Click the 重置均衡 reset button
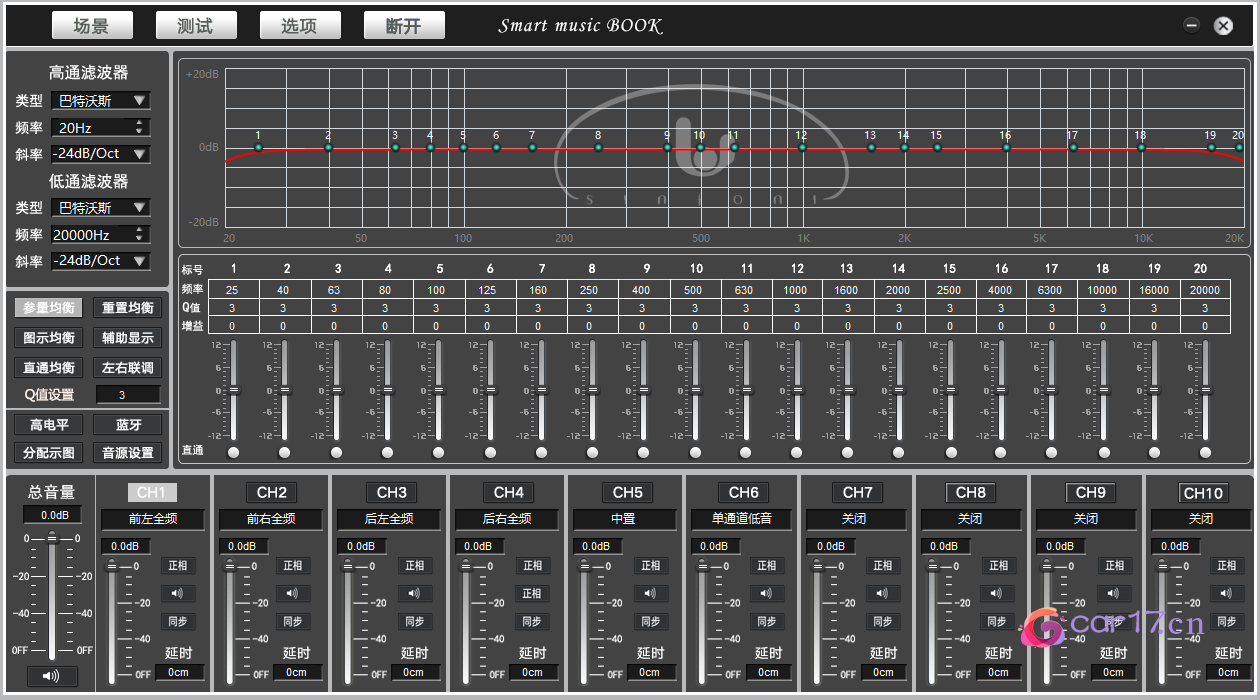The height and width of the screenshot is (700, 1260). coord(128,308)
